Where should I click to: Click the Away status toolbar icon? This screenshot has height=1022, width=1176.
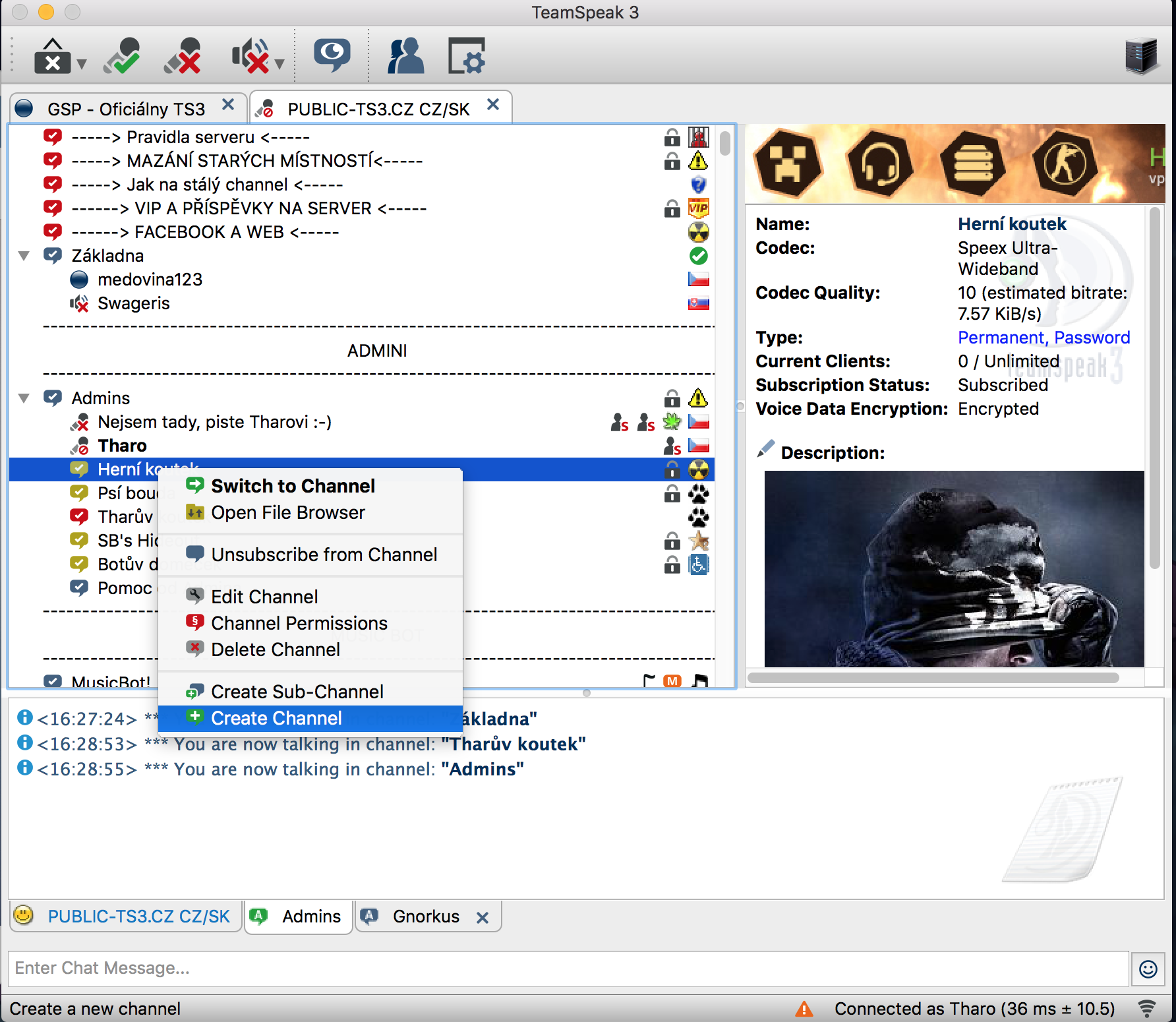52,56
